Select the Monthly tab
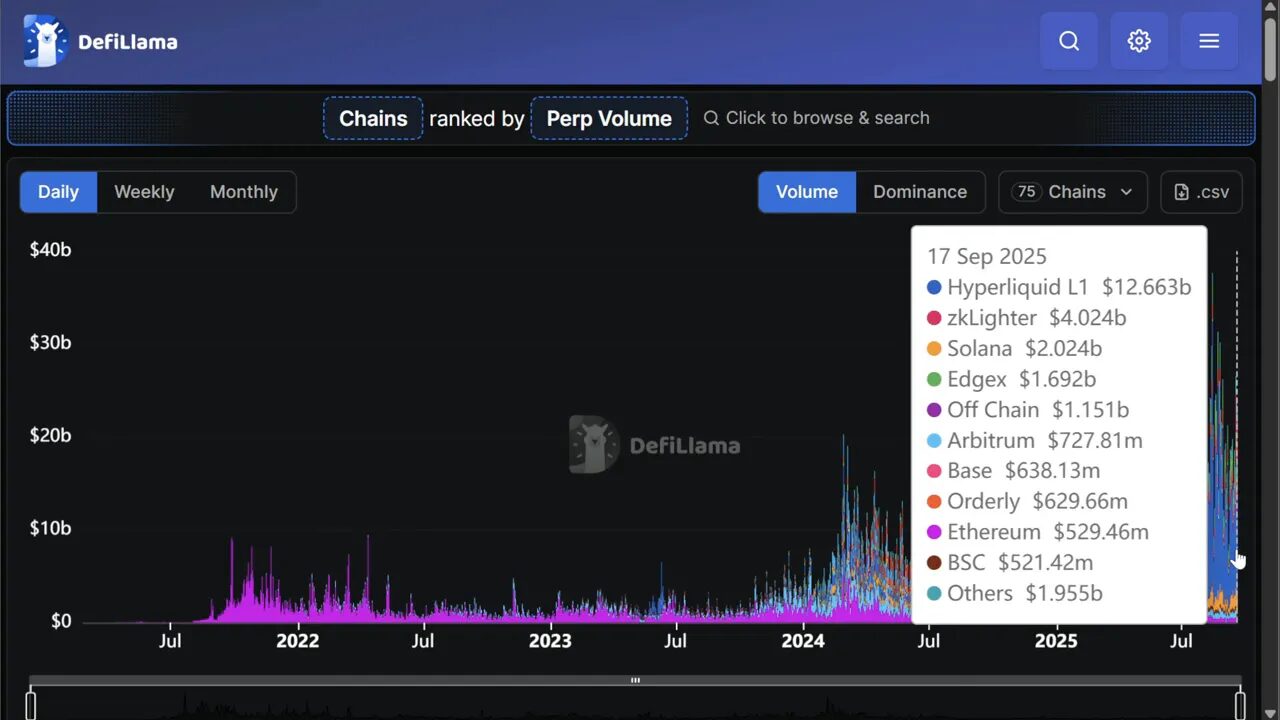1280x720 pixels. click(x=243, y=191)
